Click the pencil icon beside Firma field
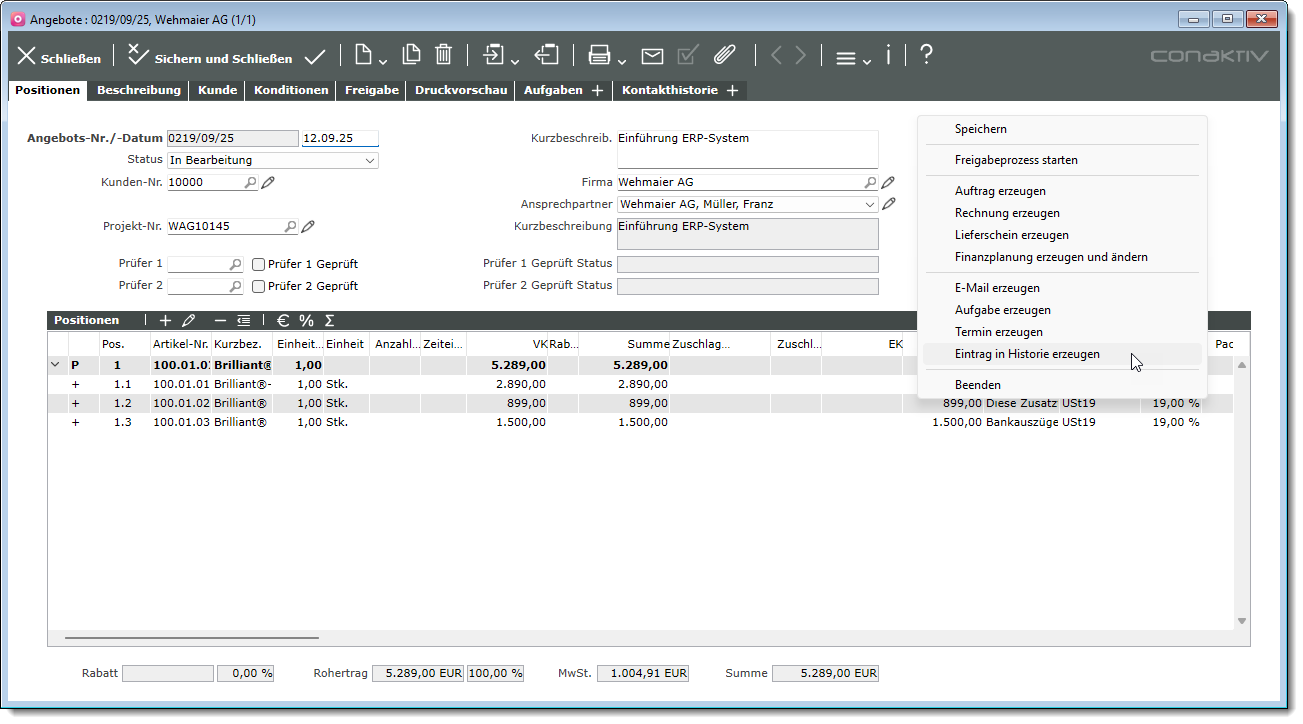Image resolution: width=1303 pixels, height=724 pixels. 888,183
